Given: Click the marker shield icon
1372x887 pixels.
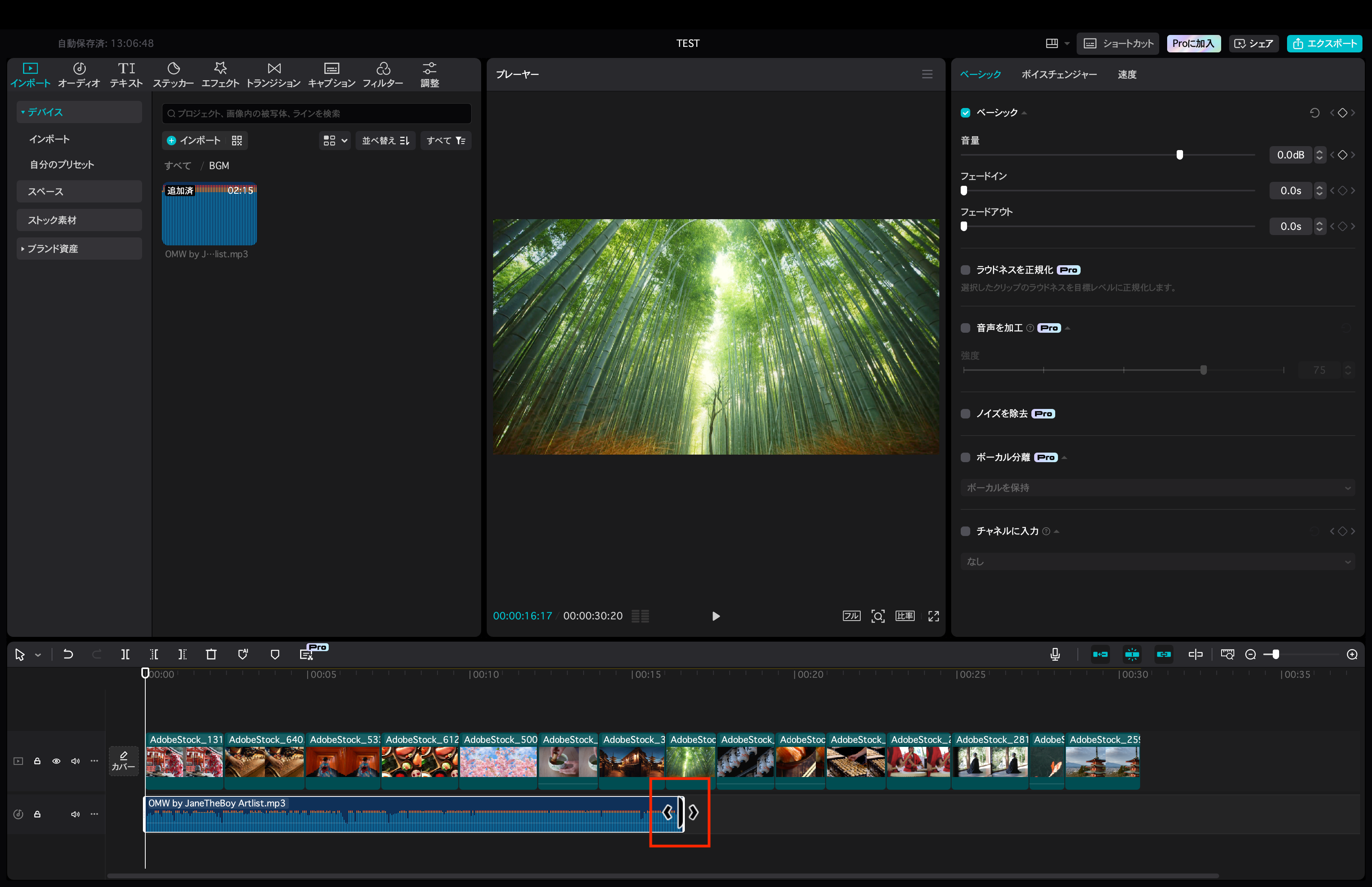Looking at the screenshot, I should (275, 654).
